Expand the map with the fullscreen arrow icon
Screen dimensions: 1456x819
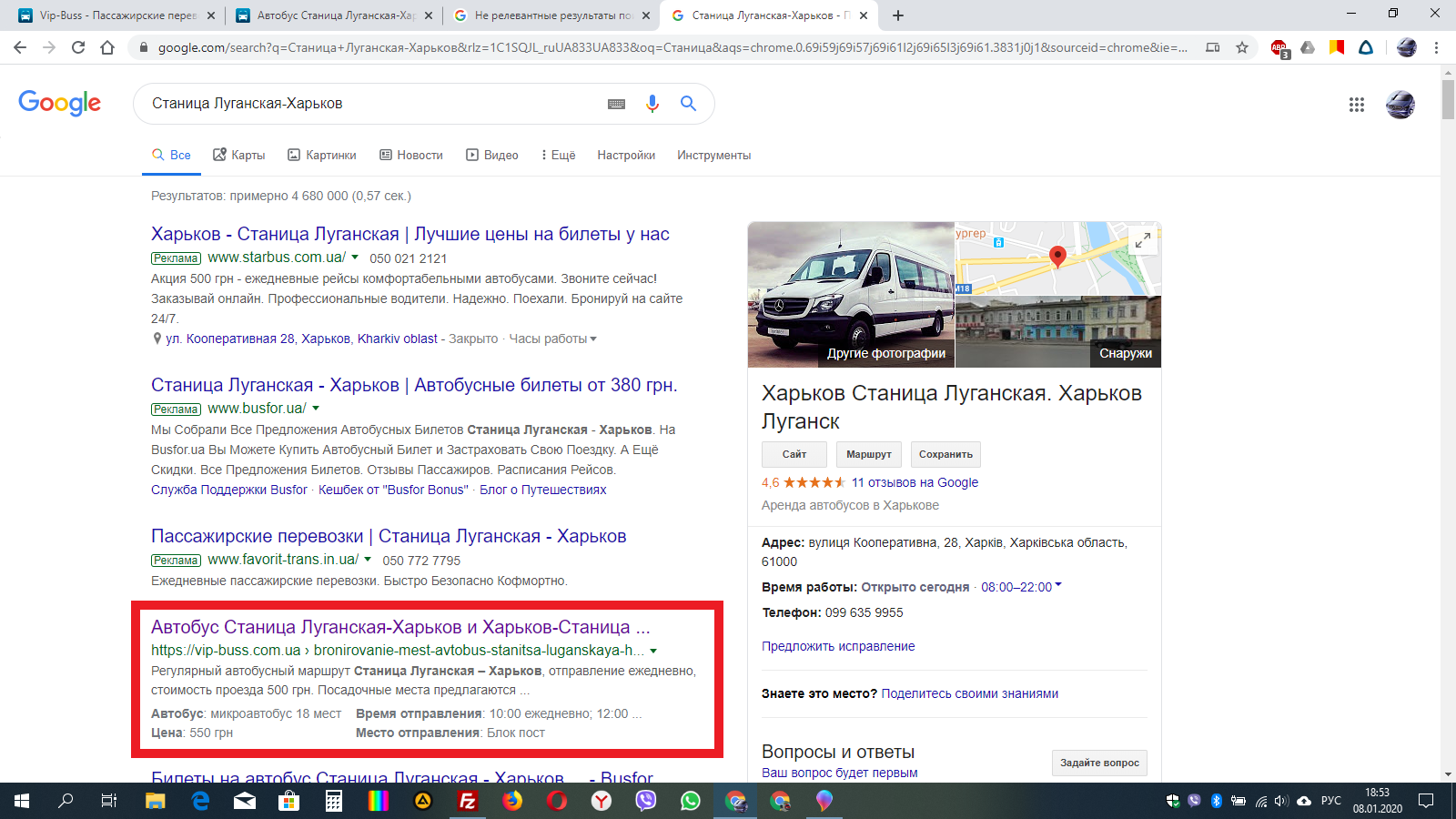(x=1143, y=240)
